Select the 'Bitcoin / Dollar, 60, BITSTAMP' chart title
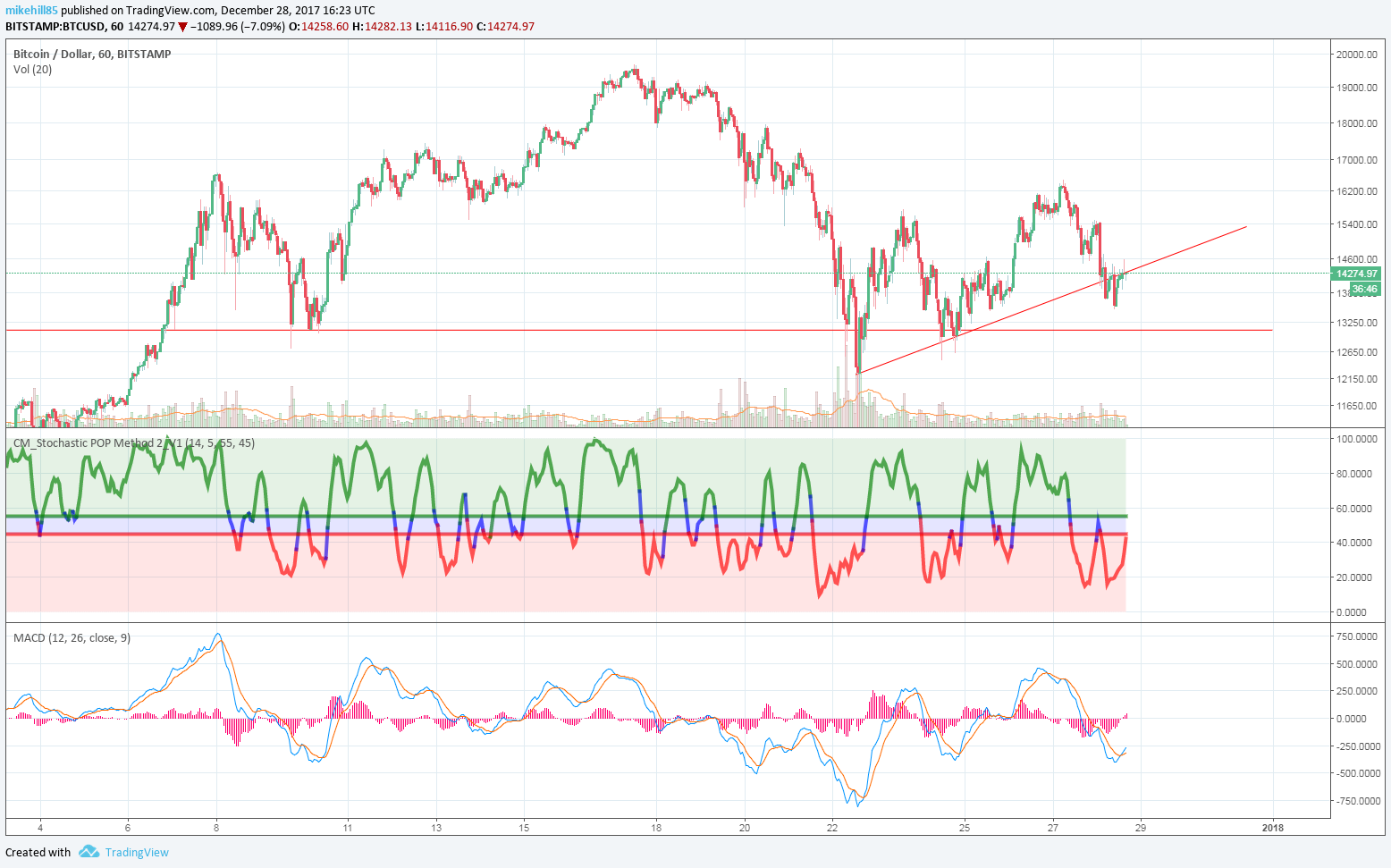 tap(92, 54)
